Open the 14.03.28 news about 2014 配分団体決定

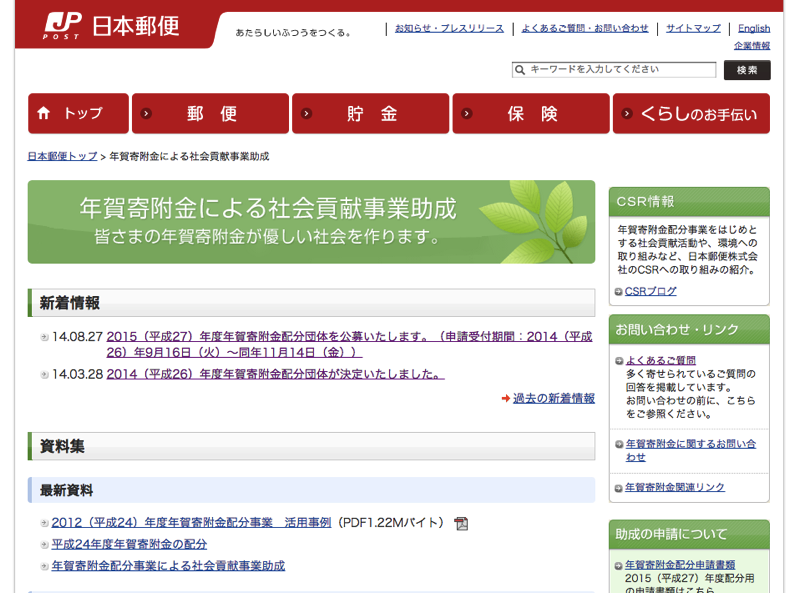click(276, 374)
